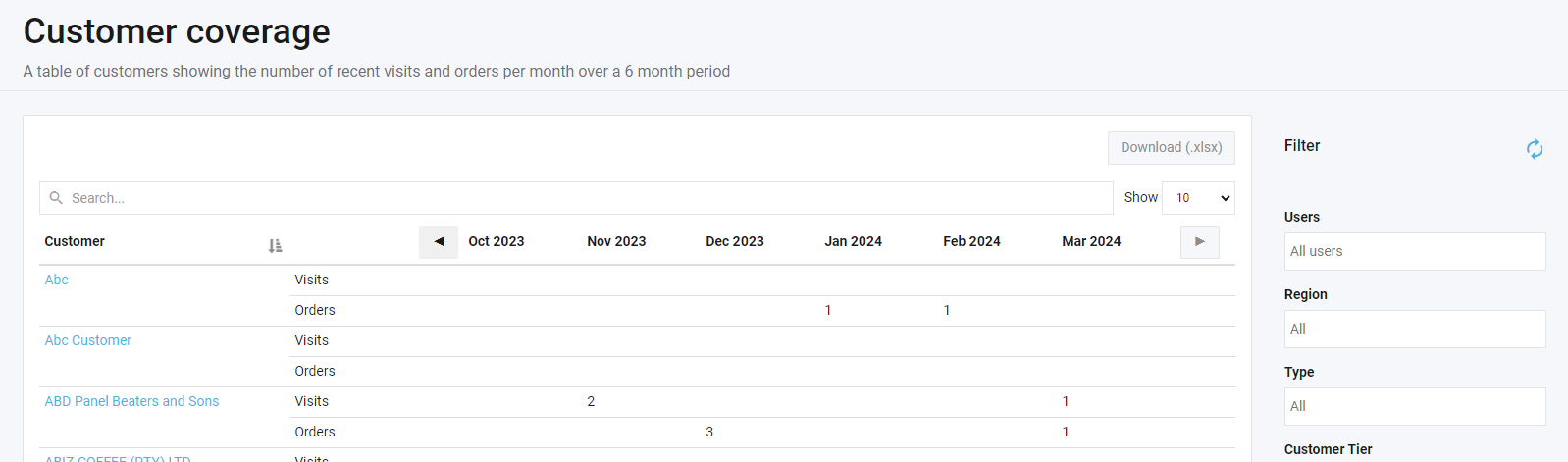Open the Region filter dropdown

(x=1414, y=330)
